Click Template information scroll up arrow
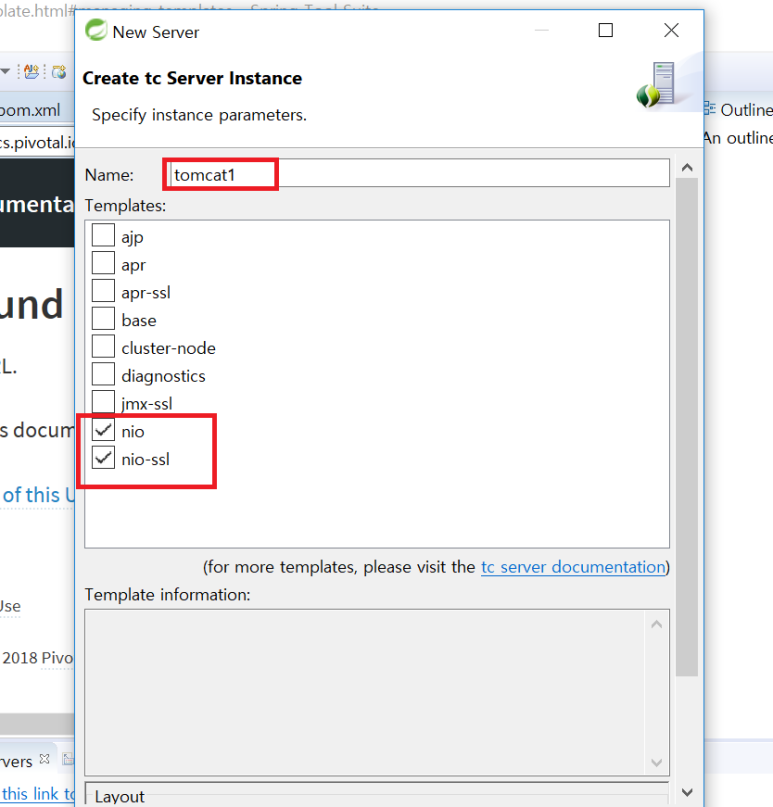The width and height of the screenshot is (773, 807). (x=656, y=624)
